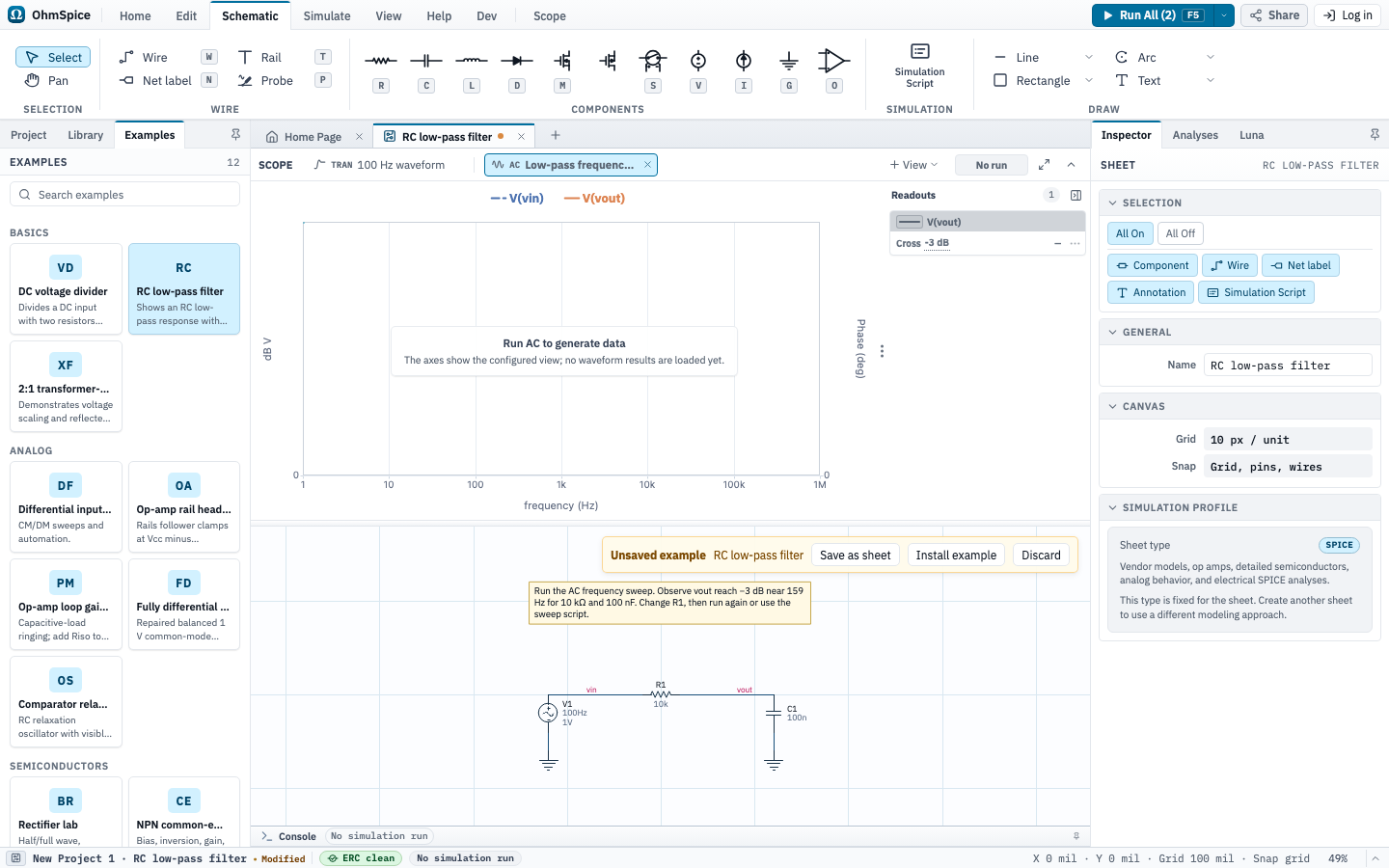Discard the unsaved example
Screen dimensions: 1389x868
(x=1041, y=556)
